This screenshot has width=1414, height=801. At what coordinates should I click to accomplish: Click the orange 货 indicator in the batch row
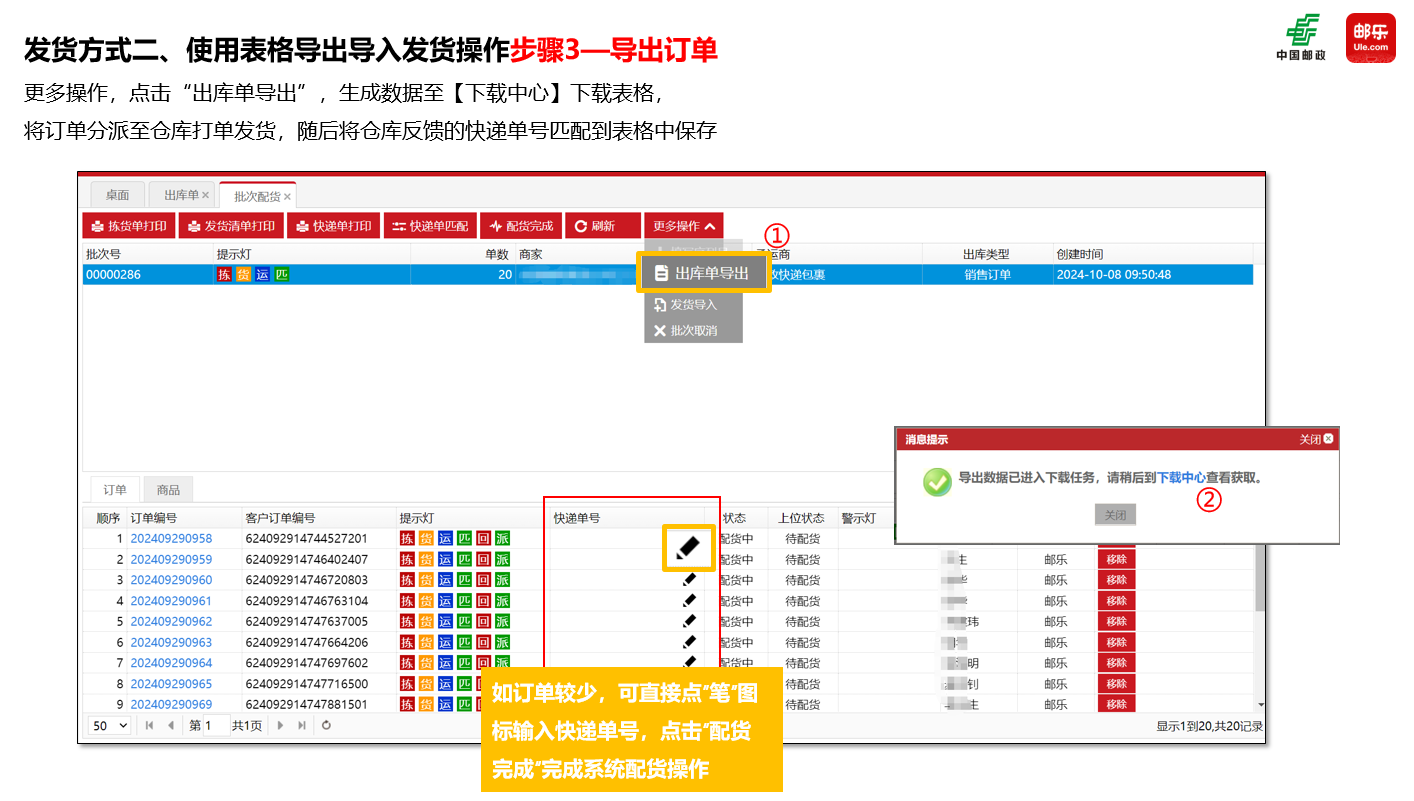point(243,275)
